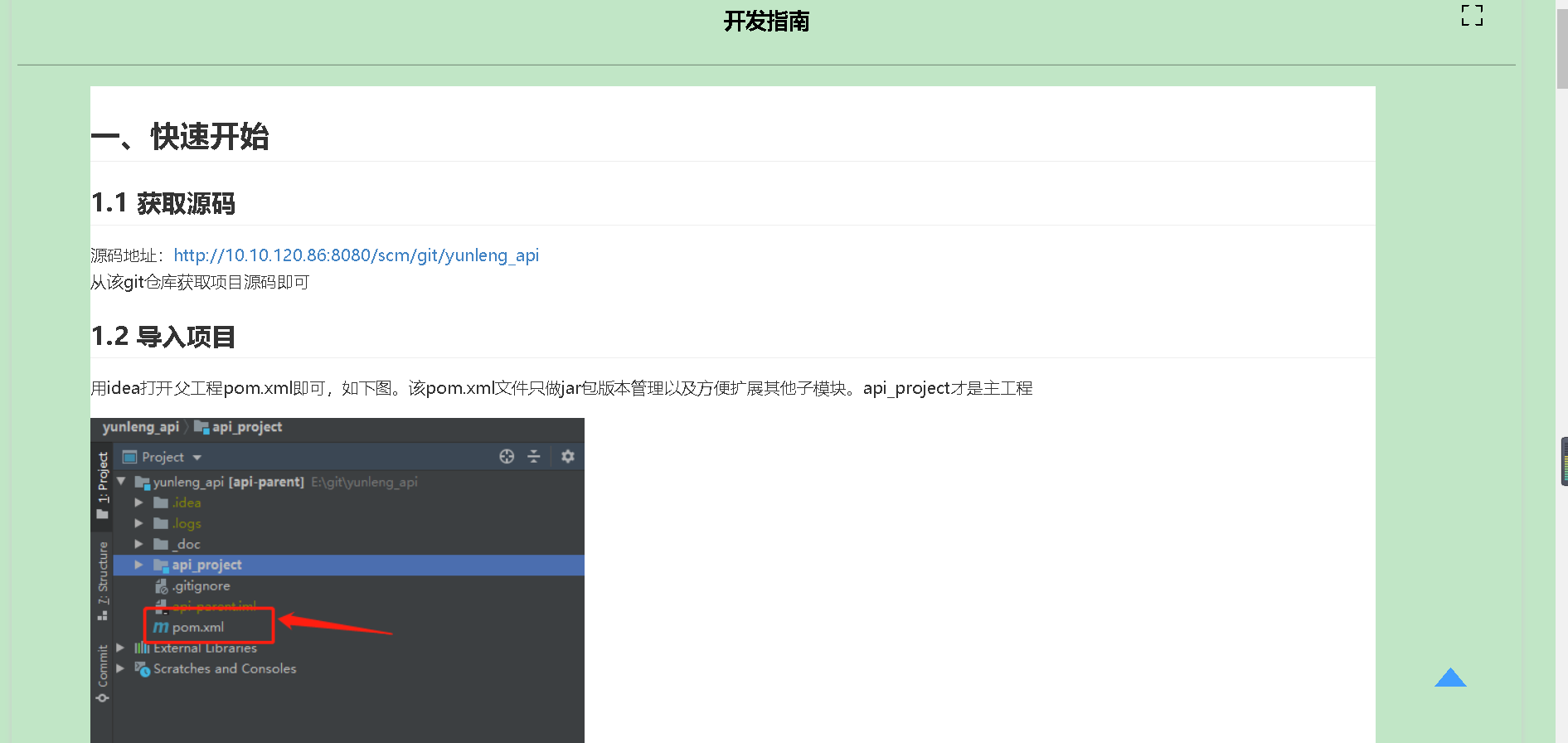Expand the _doc folder arrow
Screen dimensions: 1568x743
point(138,544)
